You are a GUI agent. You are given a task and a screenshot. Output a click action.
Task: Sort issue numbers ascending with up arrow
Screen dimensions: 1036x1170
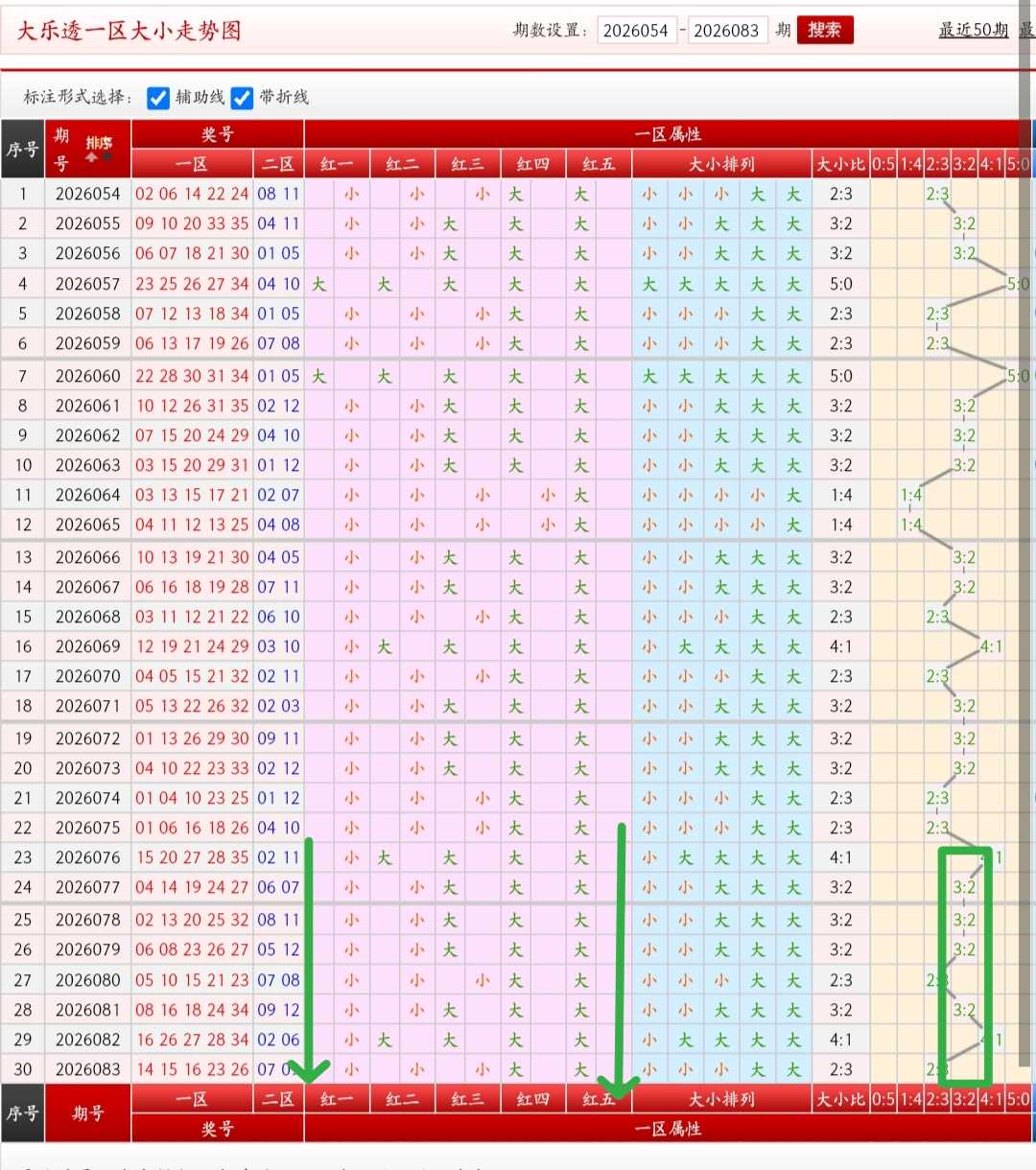coord(92,157)
